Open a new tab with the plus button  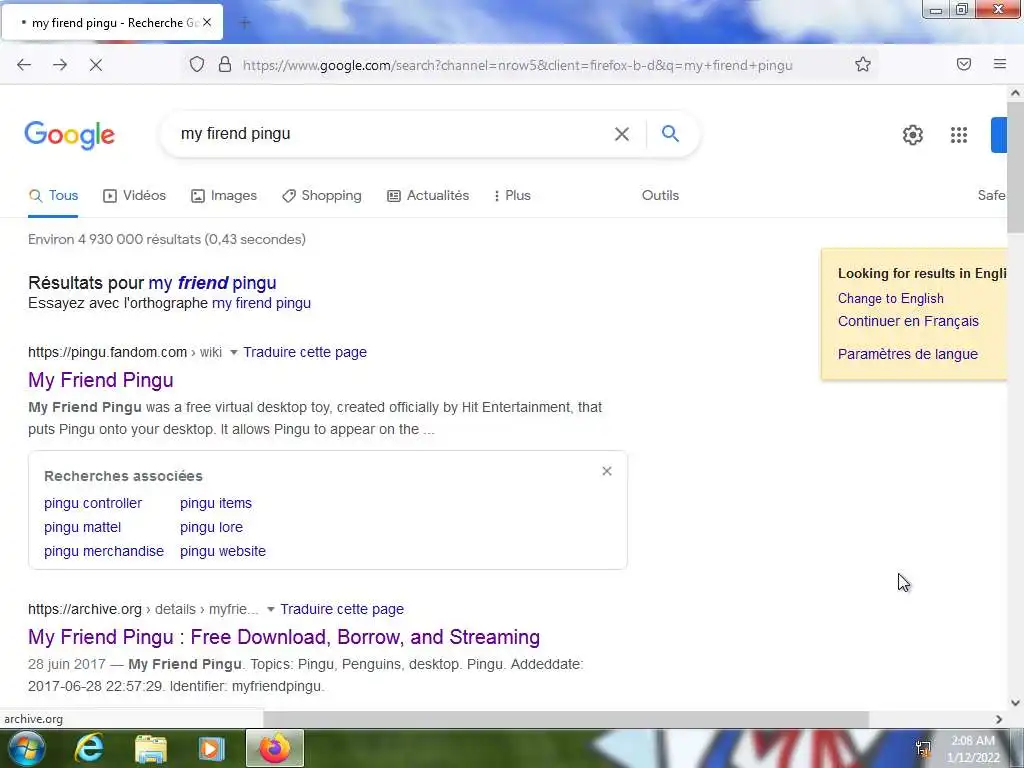245,23
